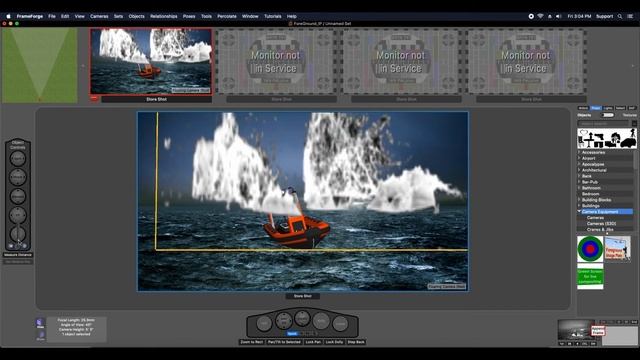Open the Apple menu

[8, 16]
